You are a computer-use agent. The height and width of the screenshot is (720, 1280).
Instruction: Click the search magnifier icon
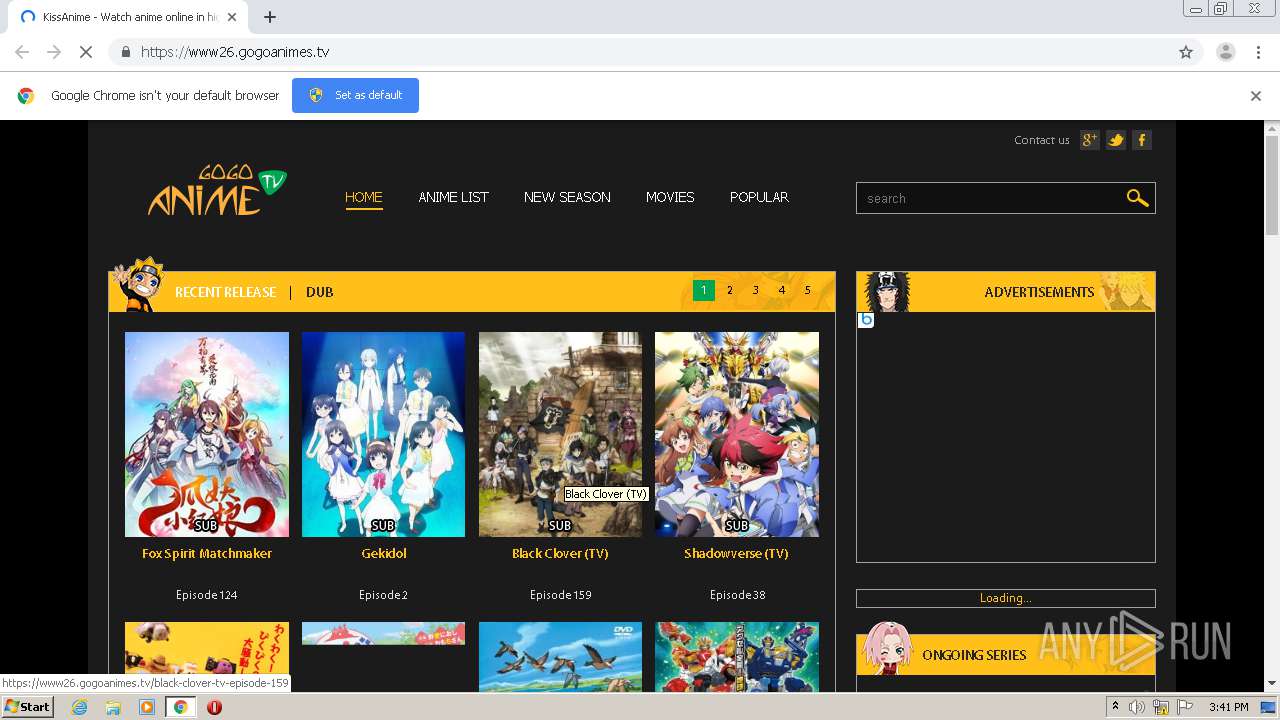coord(1137,198)
